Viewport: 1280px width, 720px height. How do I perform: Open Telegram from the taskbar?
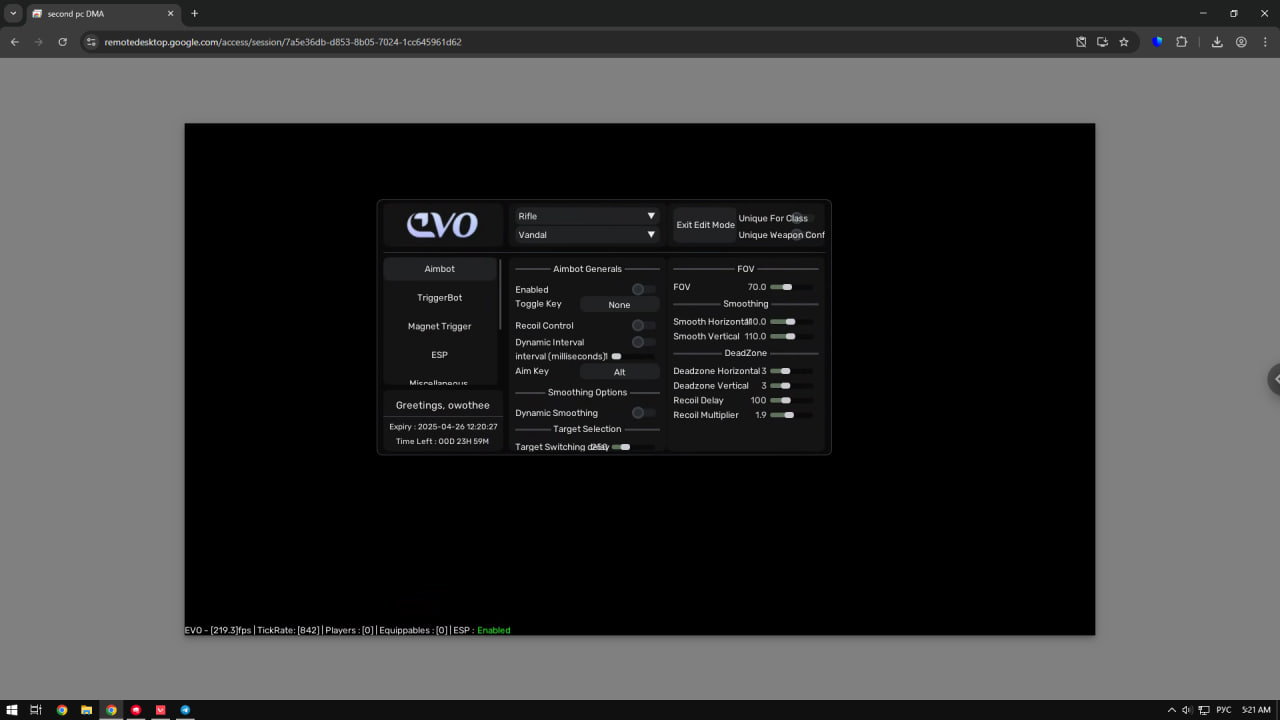(x=185, y=710)
